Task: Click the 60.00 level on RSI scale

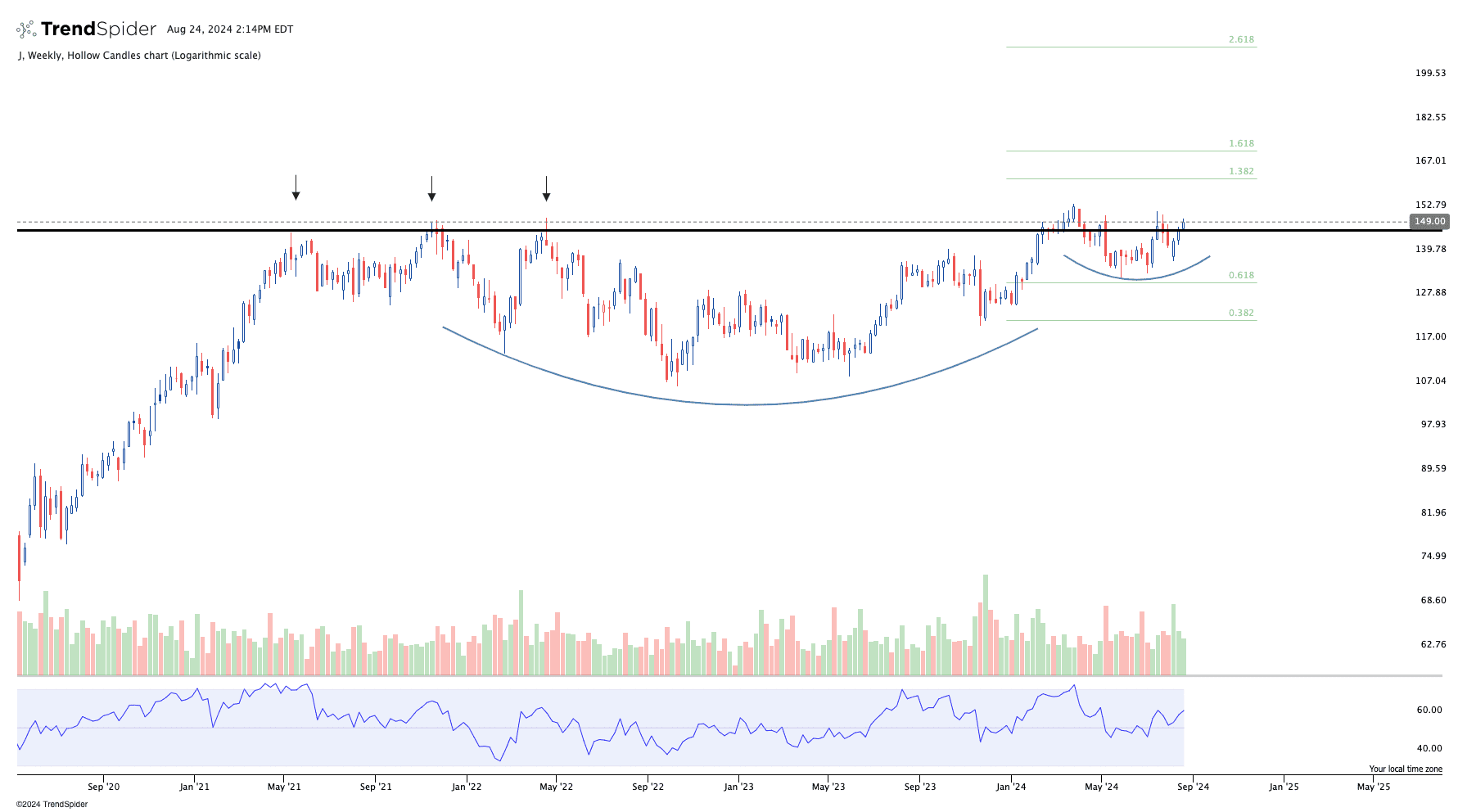Action: [x=1429, y=710]
